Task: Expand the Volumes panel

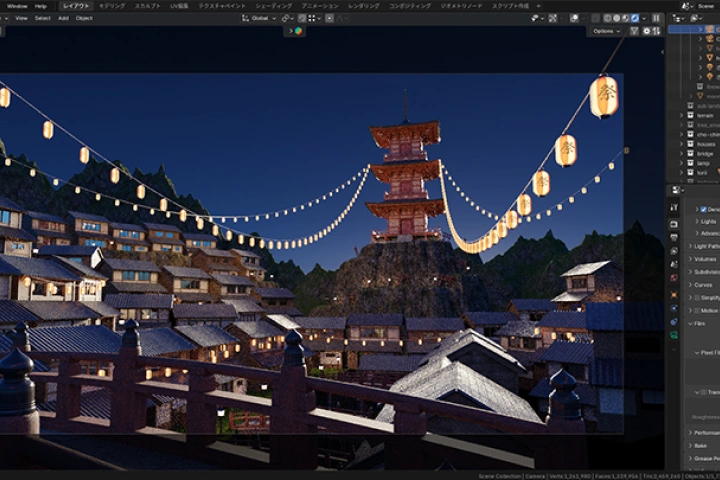Action: click(x=705, y=258)
